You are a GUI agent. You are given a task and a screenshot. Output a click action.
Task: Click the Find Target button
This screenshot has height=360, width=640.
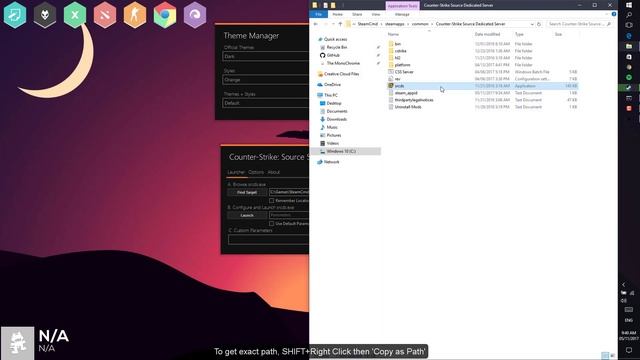click(x=247, y=192)
